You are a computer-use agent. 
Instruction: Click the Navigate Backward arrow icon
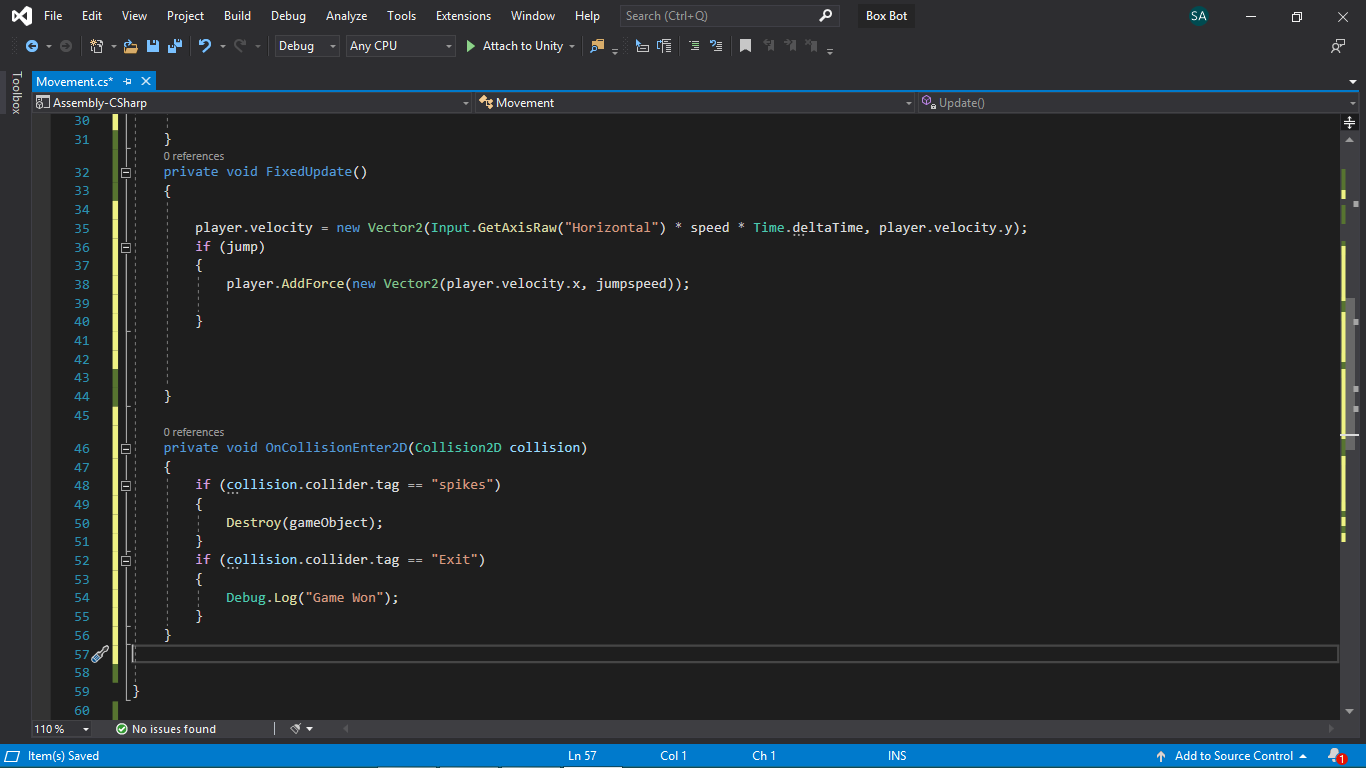(32, 46)
